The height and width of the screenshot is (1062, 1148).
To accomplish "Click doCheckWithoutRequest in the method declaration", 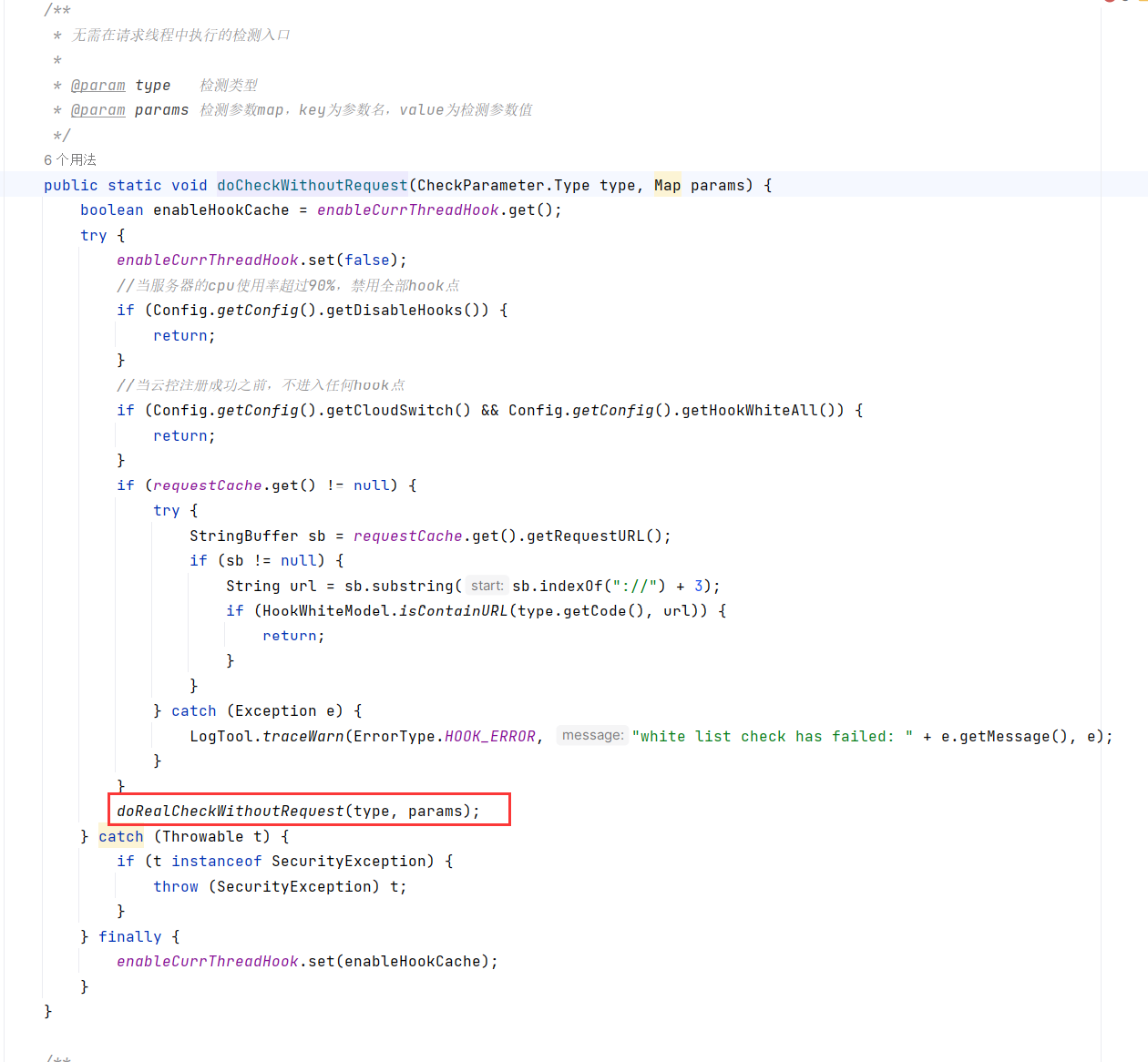I will coord(313,185).
